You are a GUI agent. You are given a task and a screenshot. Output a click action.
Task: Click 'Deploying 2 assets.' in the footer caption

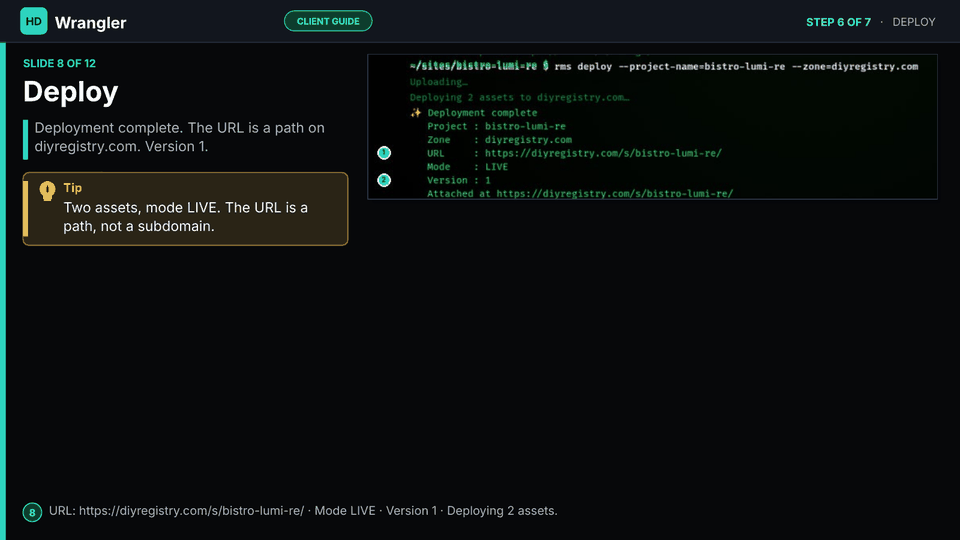coord(502,511)
